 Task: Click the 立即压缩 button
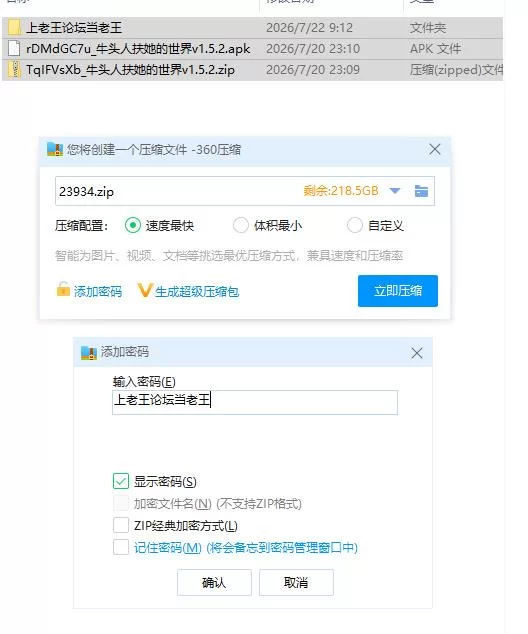[x=398, y=291]
